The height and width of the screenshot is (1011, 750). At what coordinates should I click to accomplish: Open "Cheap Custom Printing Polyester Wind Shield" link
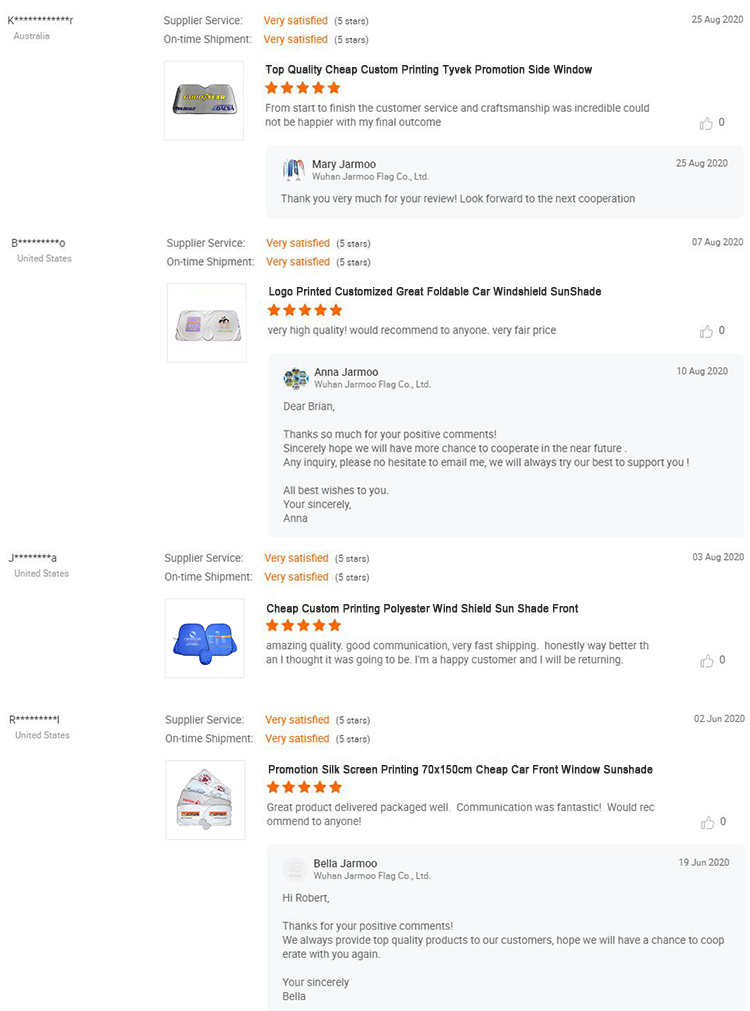(422, 608)
